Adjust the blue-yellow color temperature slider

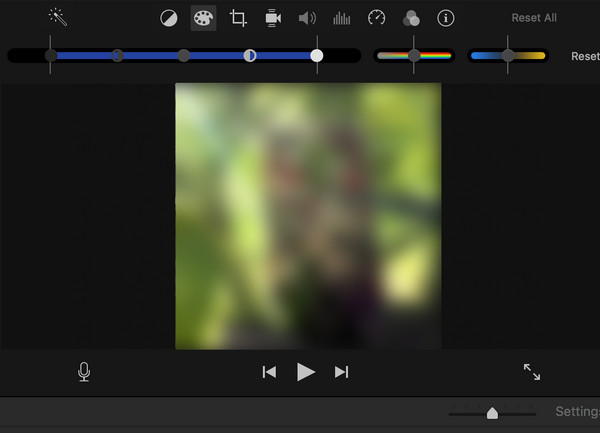pos(508,56)
